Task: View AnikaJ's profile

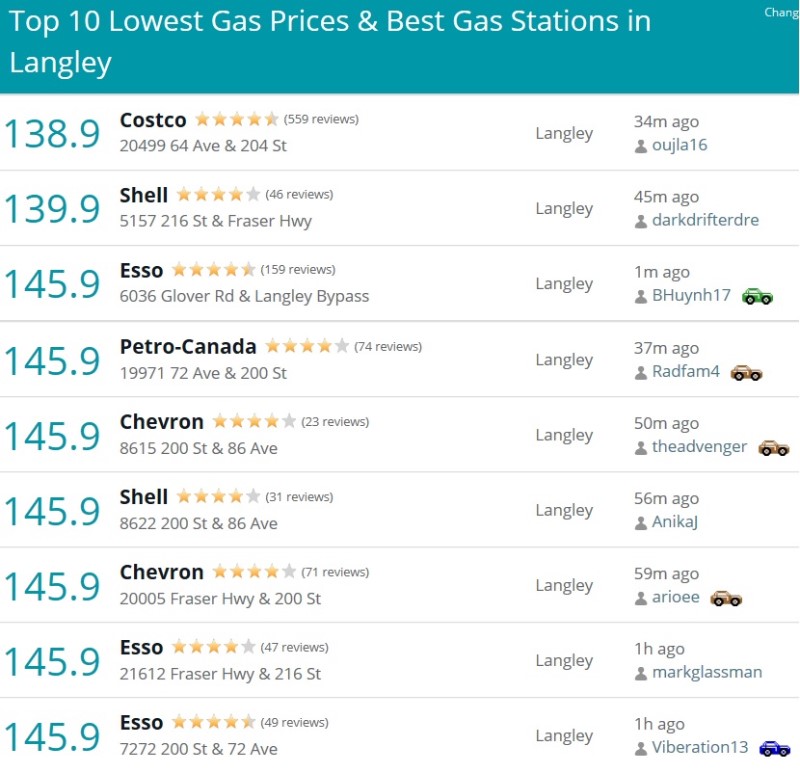Action: coord(675,521)
